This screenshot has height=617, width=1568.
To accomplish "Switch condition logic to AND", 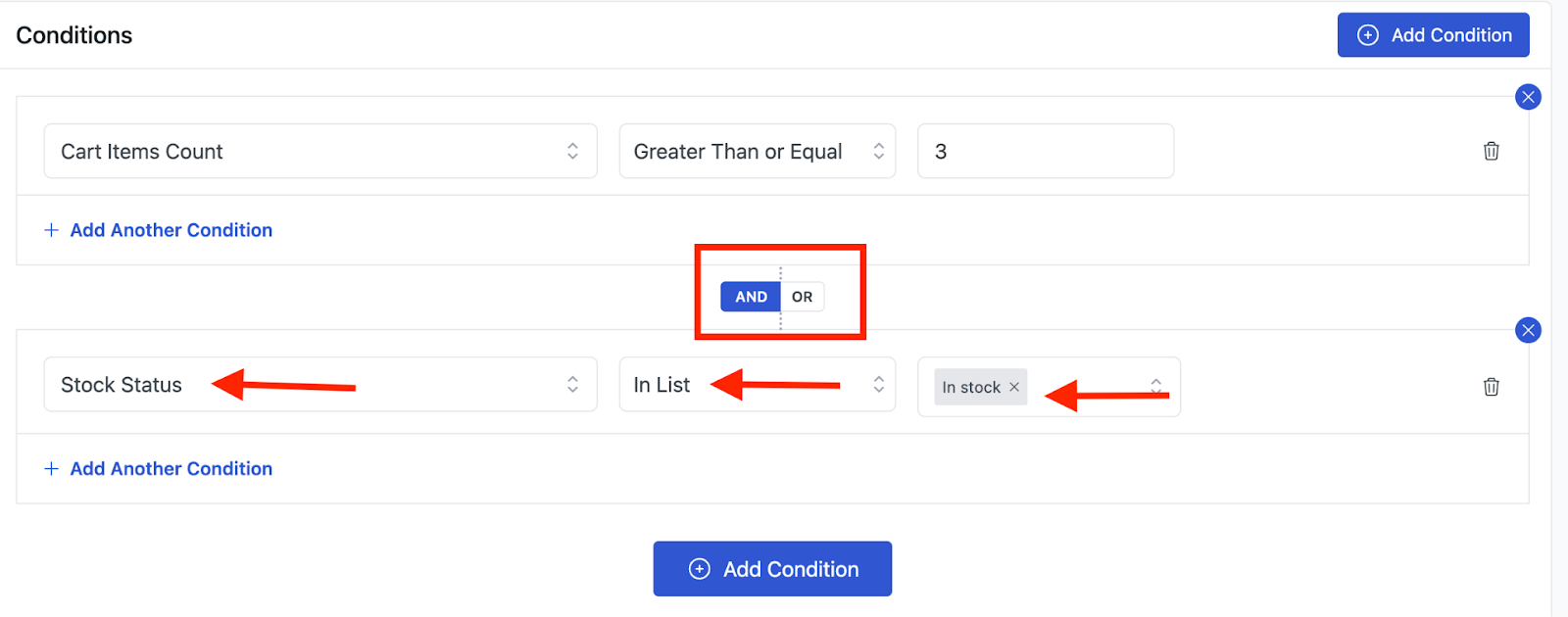I will pos(751,297).
